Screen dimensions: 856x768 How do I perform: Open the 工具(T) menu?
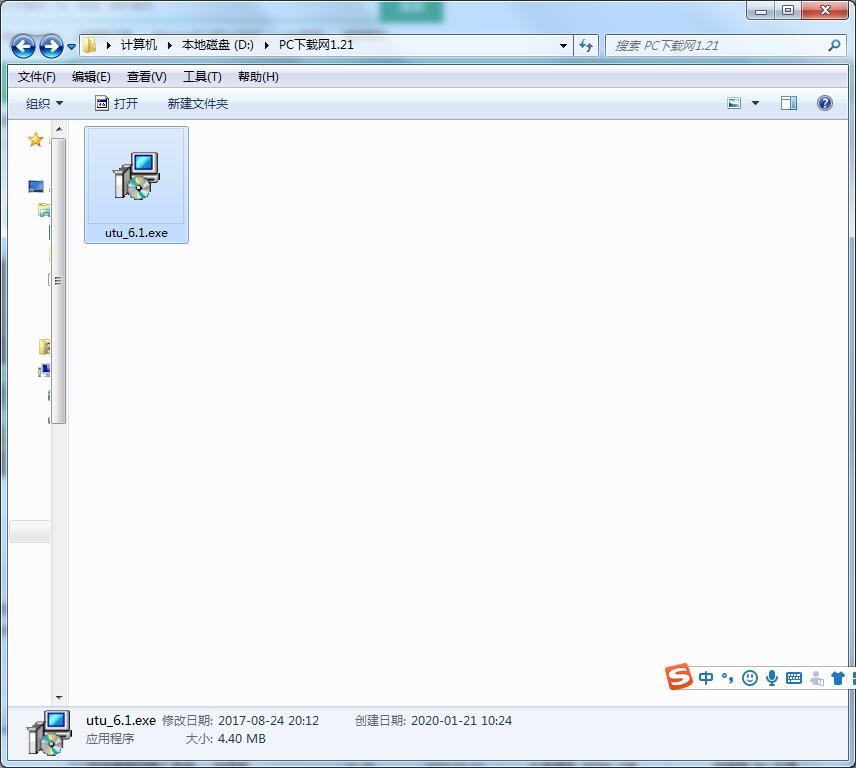point(202,77)
